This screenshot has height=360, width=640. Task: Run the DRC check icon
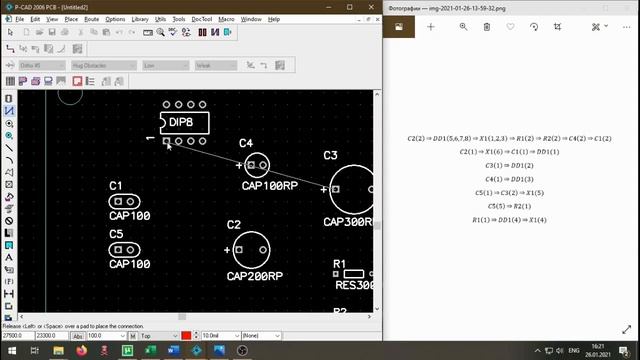coord(173,32)
